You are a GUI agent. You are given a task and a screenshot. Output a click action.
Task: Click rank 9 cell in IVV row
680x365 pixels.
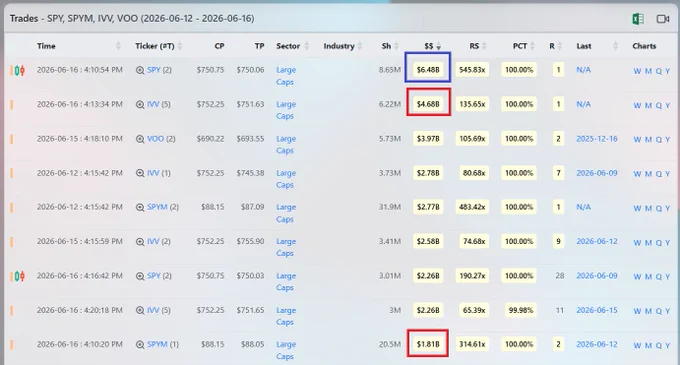pyautogui.click(x=559, y=241)
